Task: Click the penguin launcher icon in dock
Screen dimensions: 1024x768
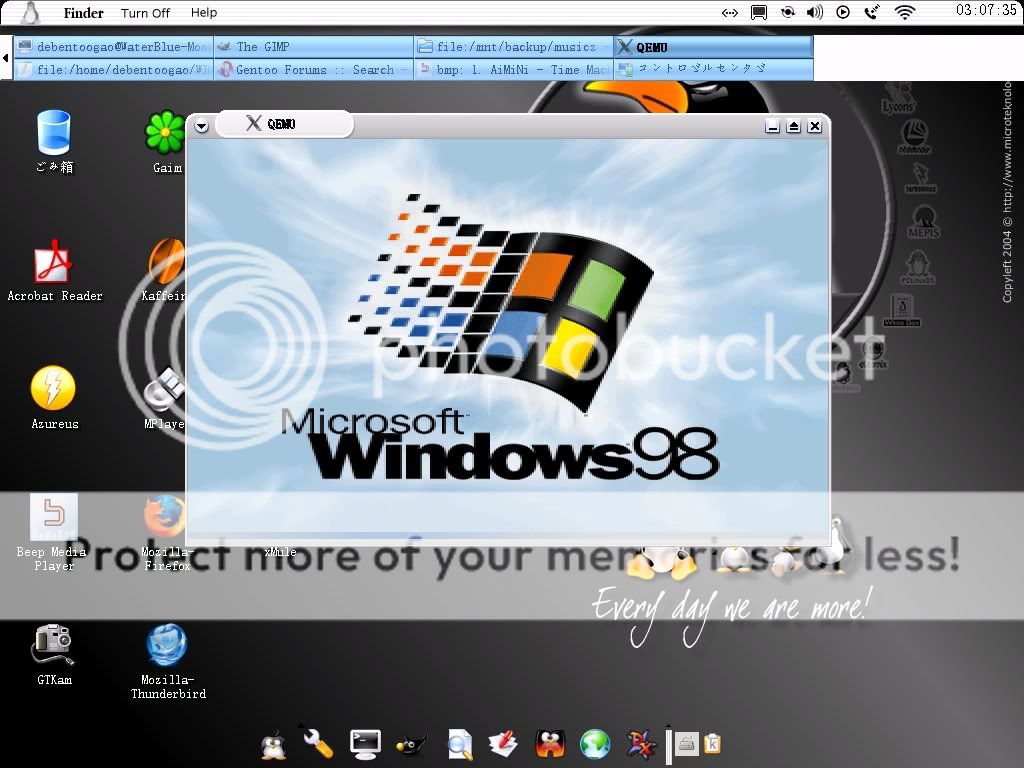Action: [x=274, y=744]
